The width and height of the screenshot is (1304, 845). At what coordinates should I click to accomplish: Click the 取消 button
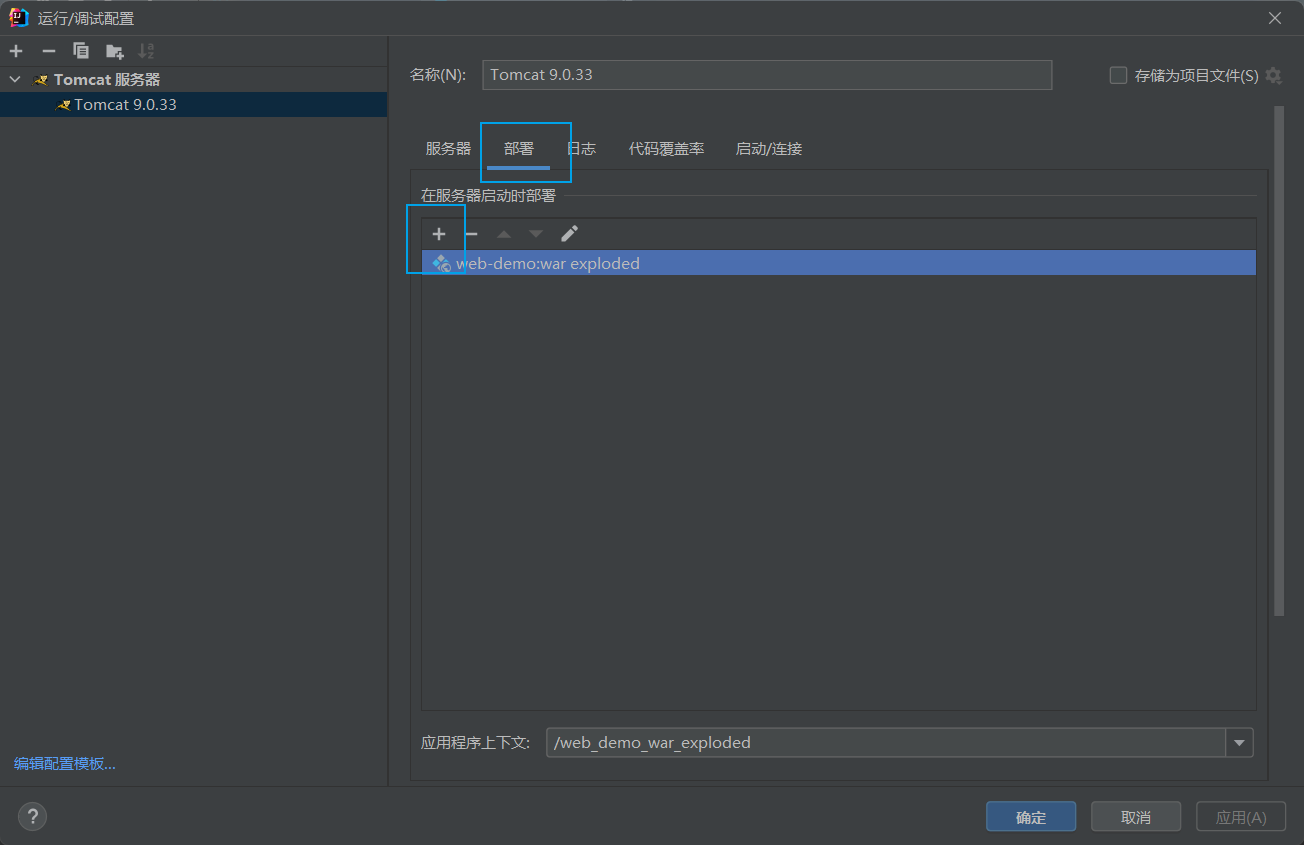[x=1136, y=817]
